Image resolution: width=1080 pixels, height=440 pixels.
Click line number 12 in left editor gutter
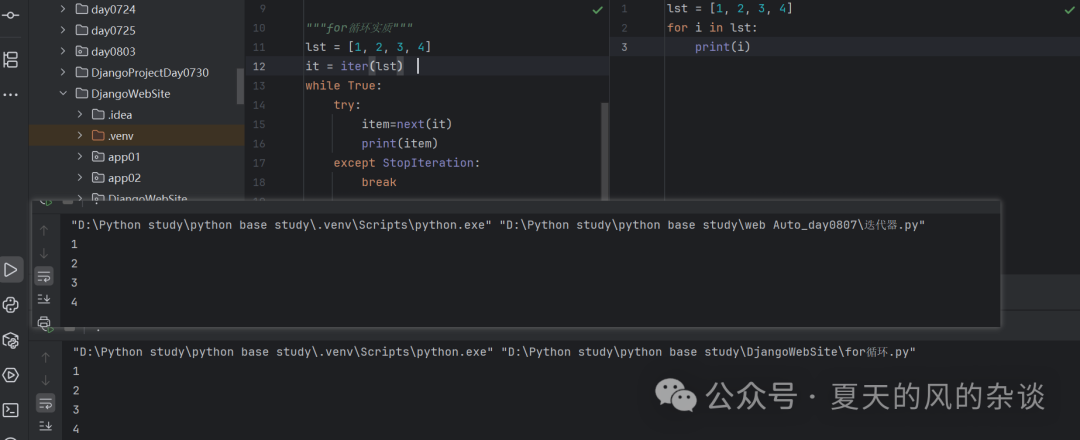pyautogui.click(x=259, y=66)
